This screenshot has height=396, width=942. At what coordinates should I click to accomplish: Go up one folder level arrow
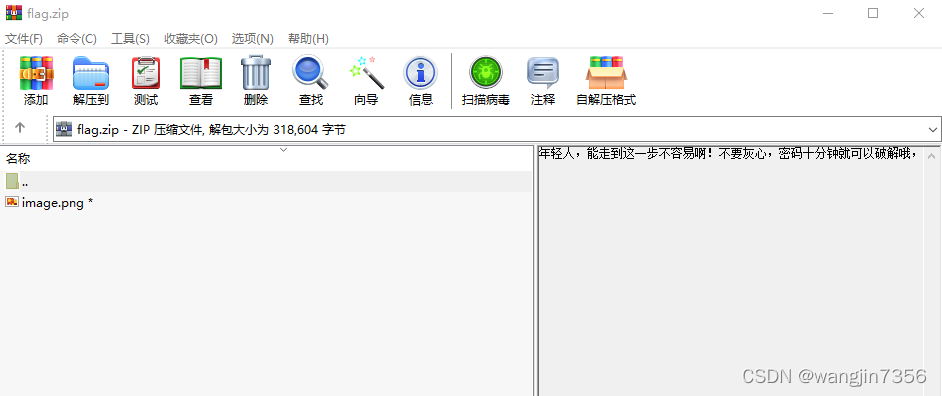20,128
